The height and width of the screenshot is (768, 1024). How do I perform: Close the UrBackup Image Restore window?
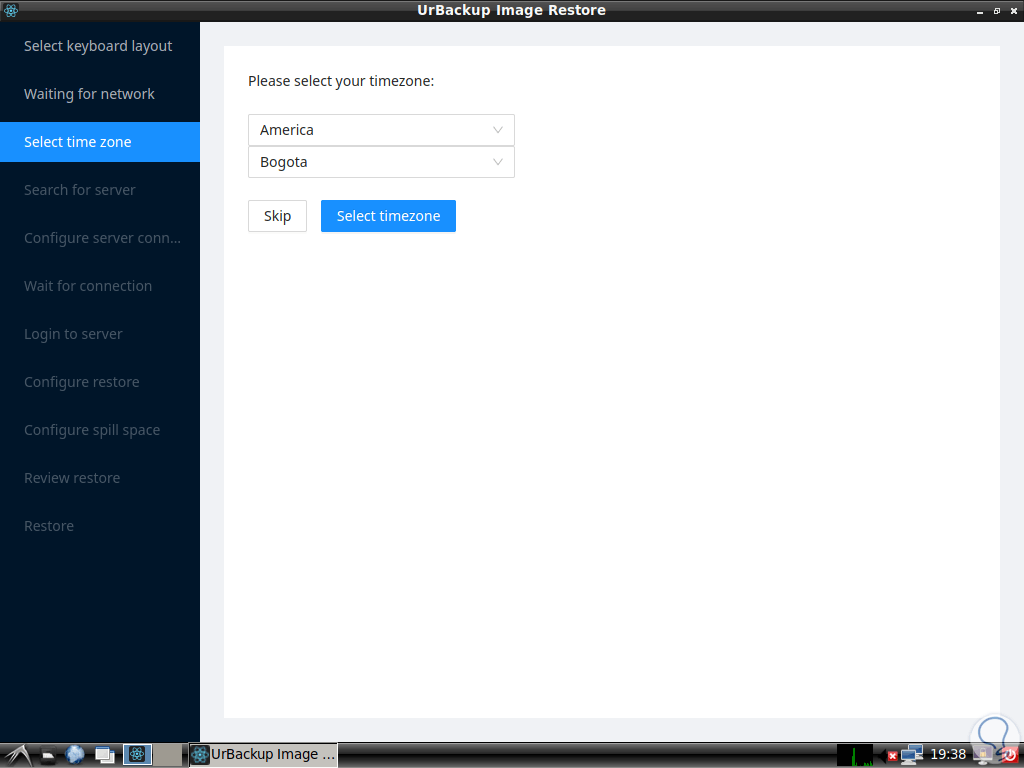1013,11
